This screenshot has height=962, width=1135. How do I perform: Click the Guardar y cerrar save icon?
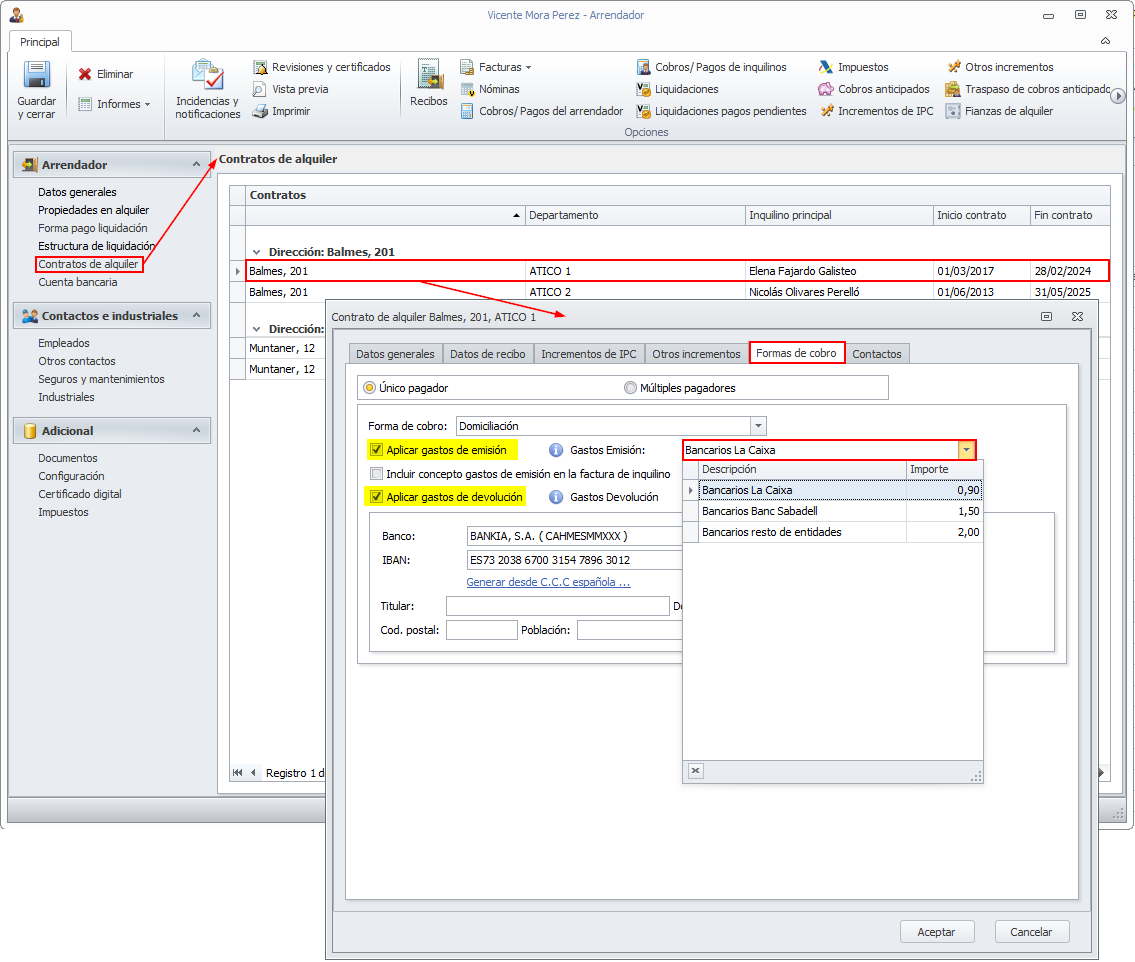[36, 75]
